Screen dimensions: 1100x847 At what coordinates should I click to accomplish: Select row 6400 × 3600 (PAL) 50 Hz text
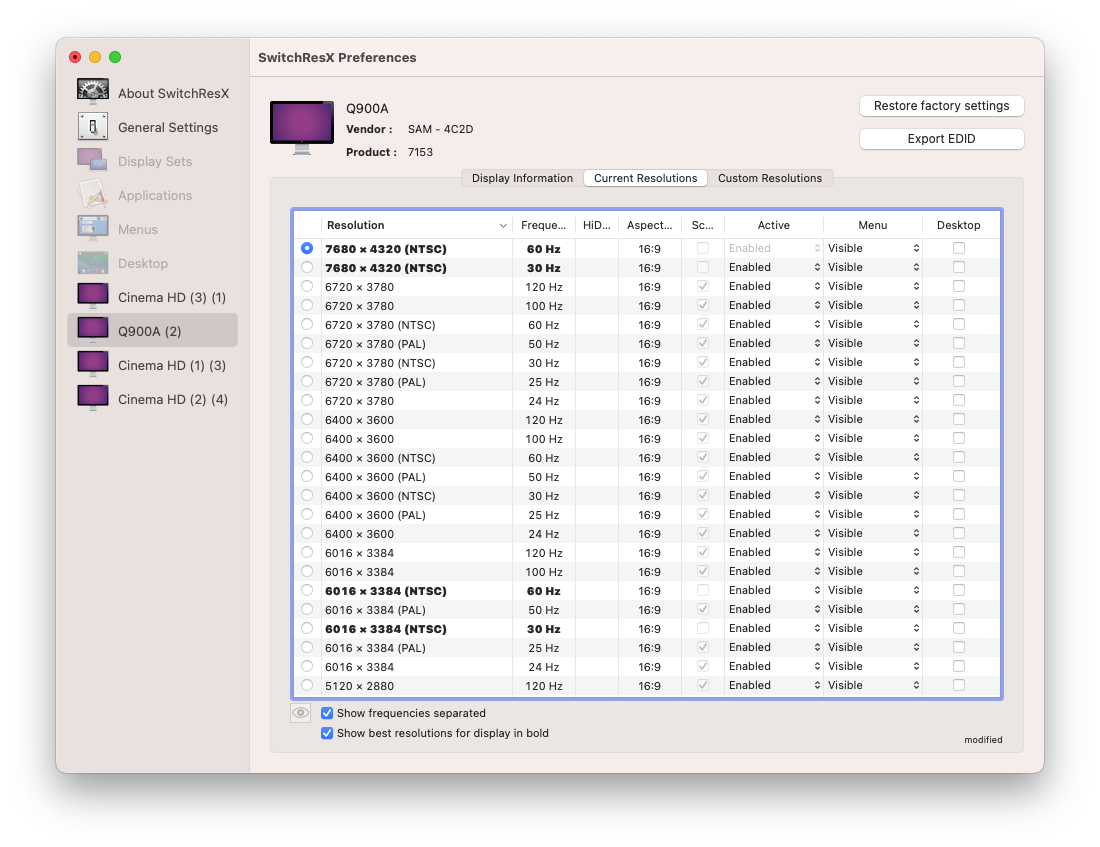[375, 476]
